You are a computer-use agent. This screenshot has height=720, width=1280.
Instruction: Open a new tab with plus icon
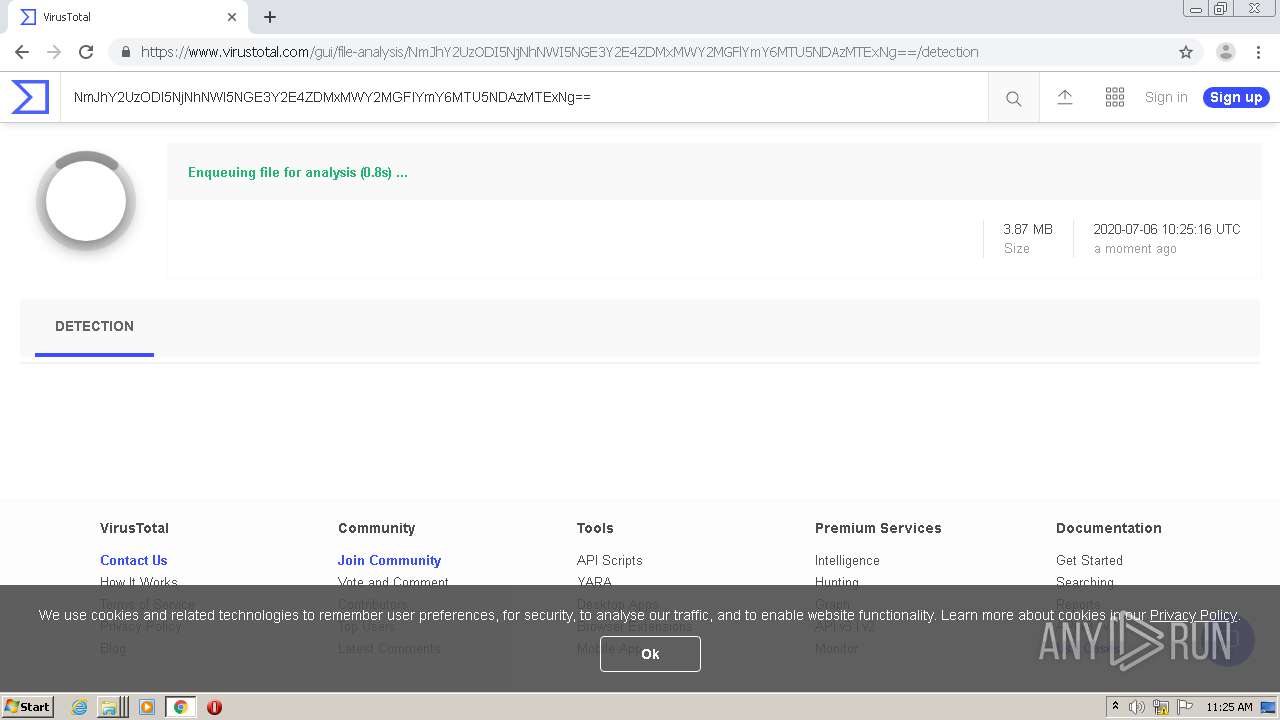coord(270,17)
